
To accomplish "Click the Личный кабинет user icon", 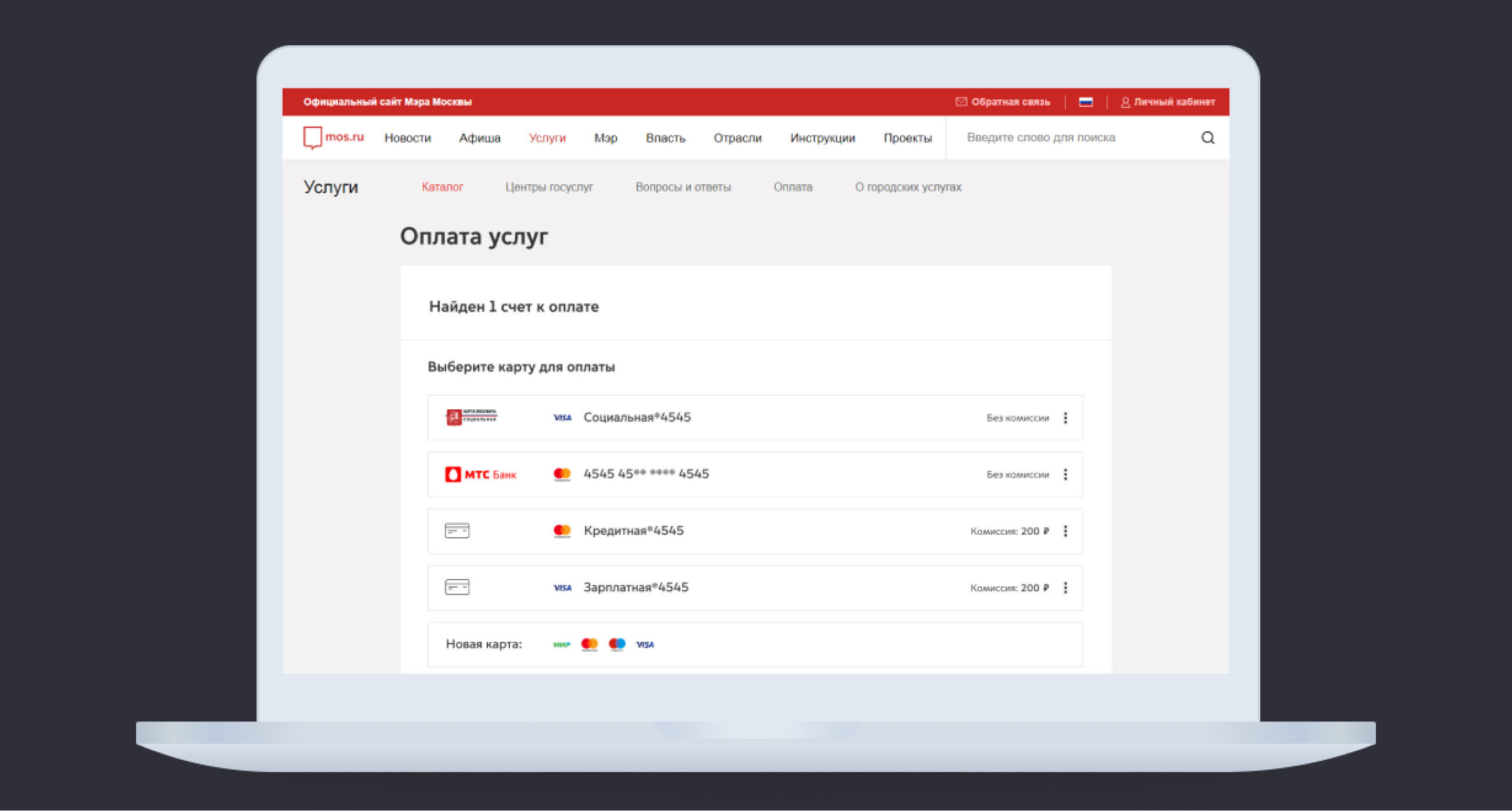I will (1125, 103).
